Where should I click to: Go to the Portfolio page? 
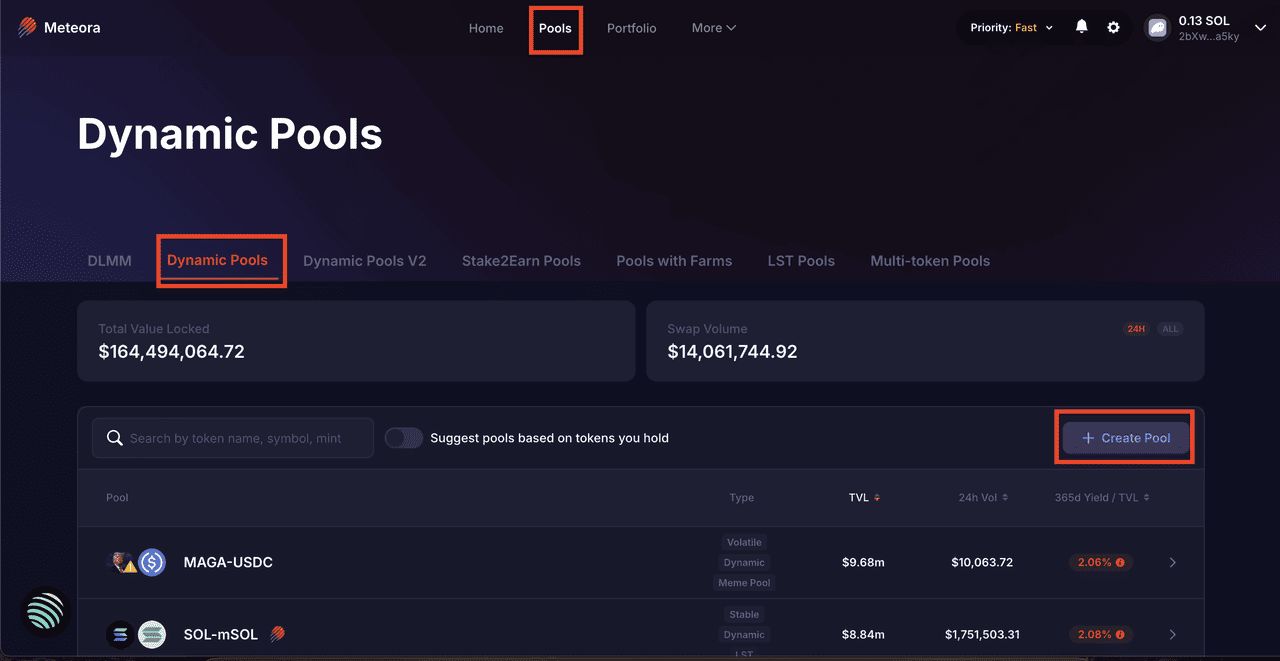[631, 28]
